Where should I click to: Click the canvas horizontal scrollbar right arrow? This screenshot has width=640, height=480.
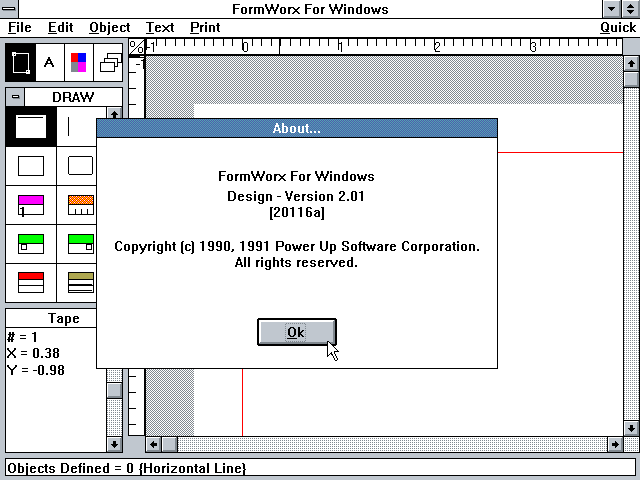tap(615, 444)
